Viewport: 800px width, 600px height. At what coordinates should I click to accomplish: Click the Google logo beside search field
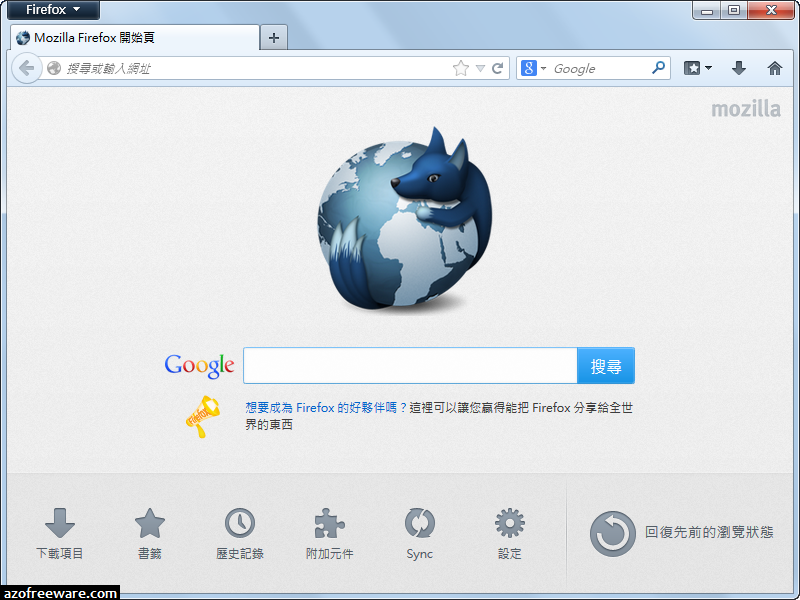(199, 366)
